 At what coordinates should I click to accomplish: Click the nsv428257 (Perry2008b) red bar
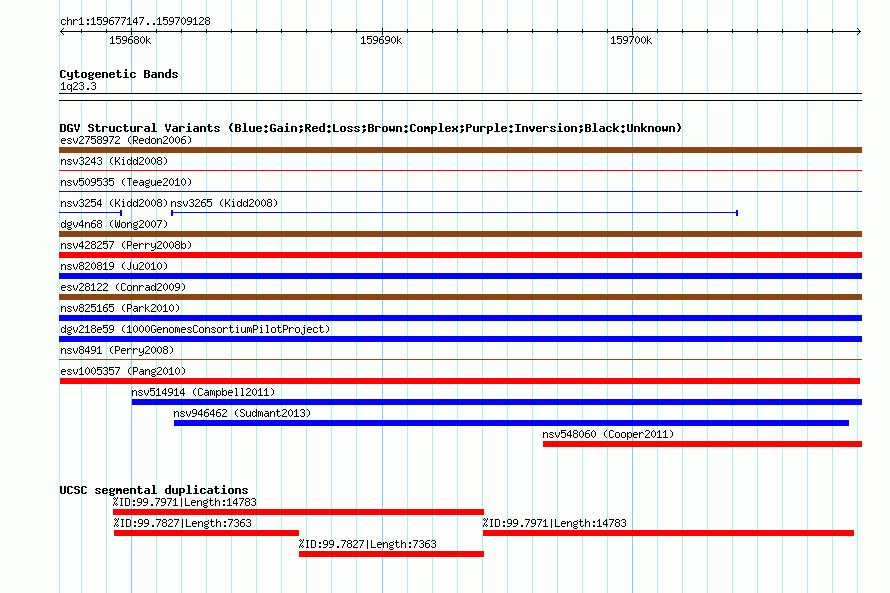[x=460, y=255]
